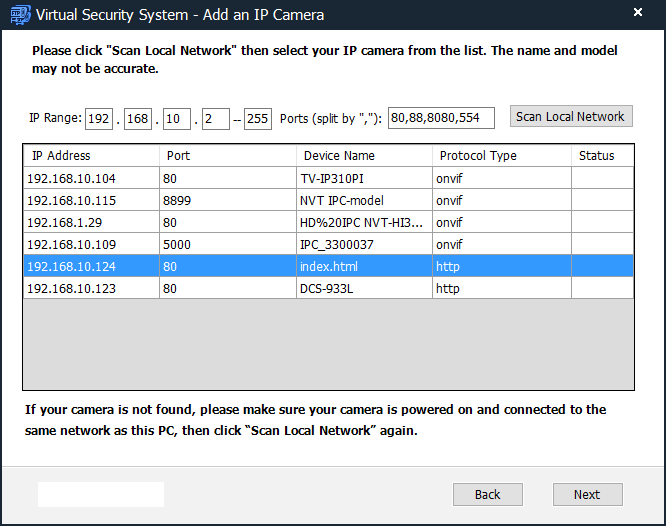Close the Add an IP Camera dialog
666x526 pixels.
(x=638, y=14)
